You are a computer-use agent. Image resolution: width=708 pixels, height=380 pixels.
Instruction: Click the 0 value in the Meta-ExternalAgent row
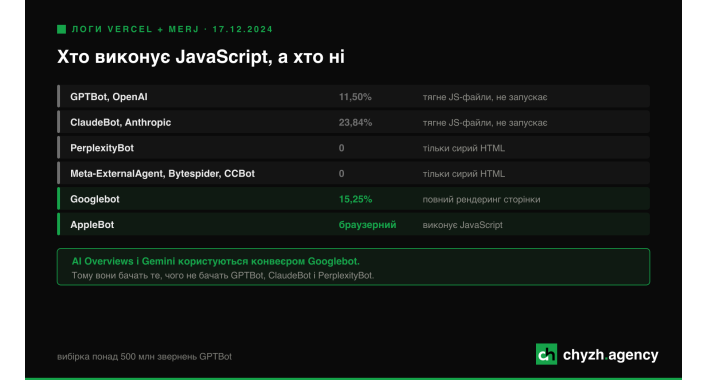click(x=341, y=174)
